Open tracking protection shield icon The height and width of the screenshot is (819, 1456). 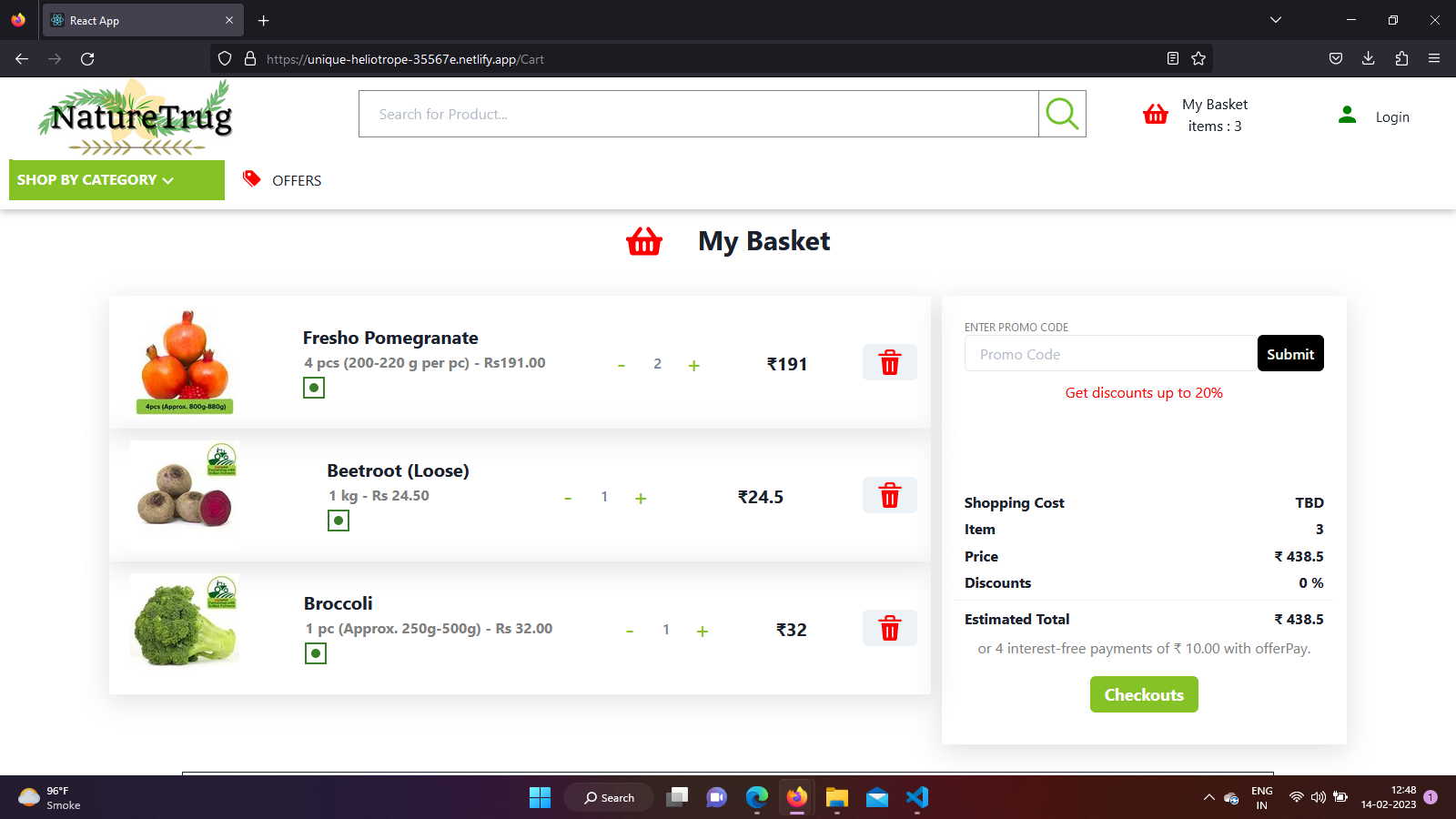click(x=225, y=59)
